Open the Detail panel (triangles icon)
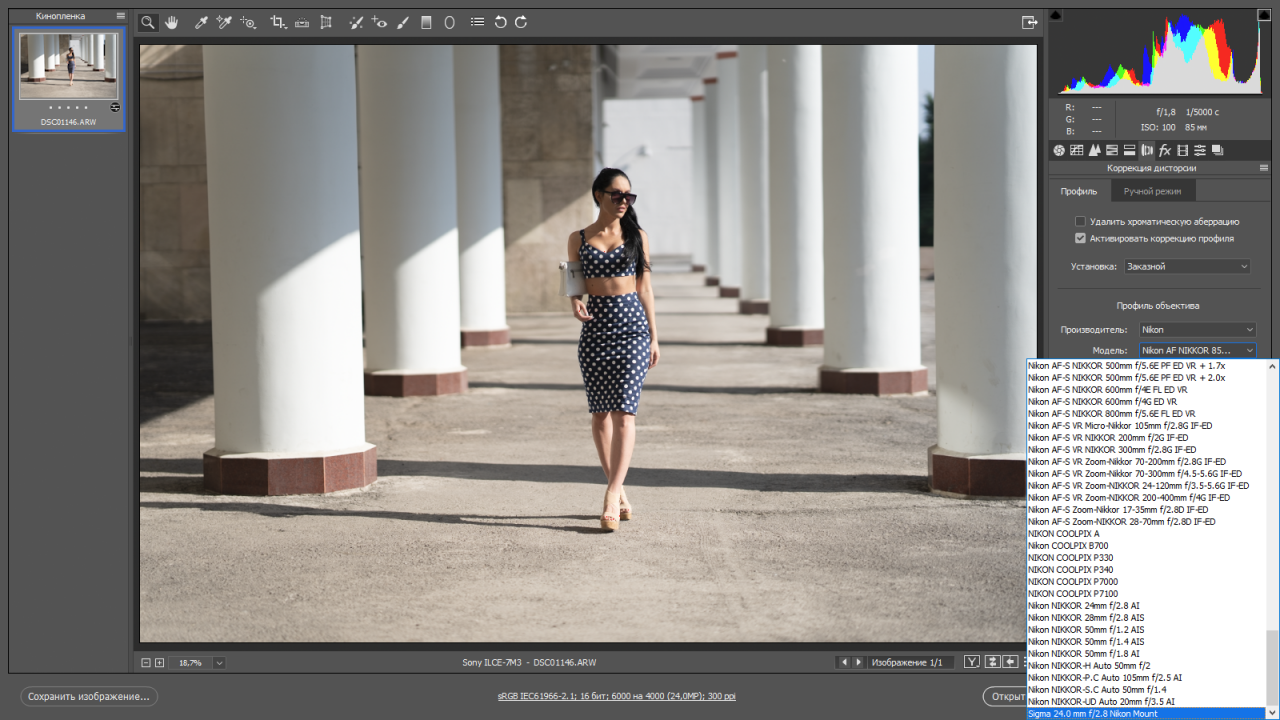 (1094, 150)
